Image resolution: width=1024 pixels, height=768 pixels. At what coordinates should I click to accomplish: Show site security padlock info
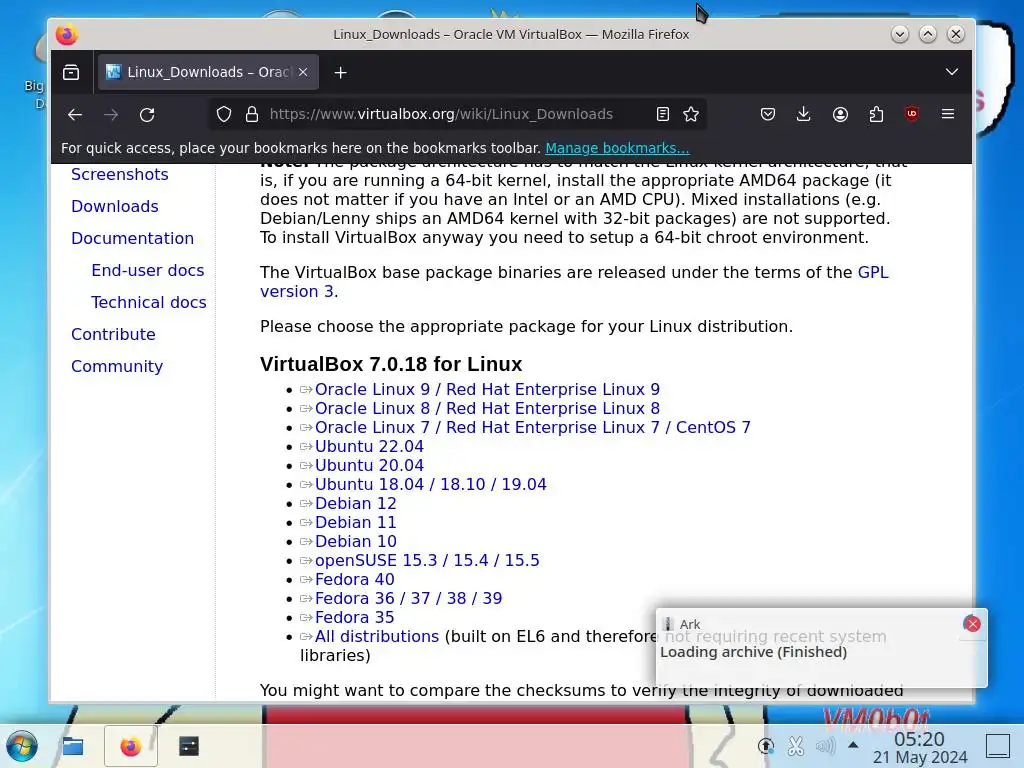click(x=252, y=114)
